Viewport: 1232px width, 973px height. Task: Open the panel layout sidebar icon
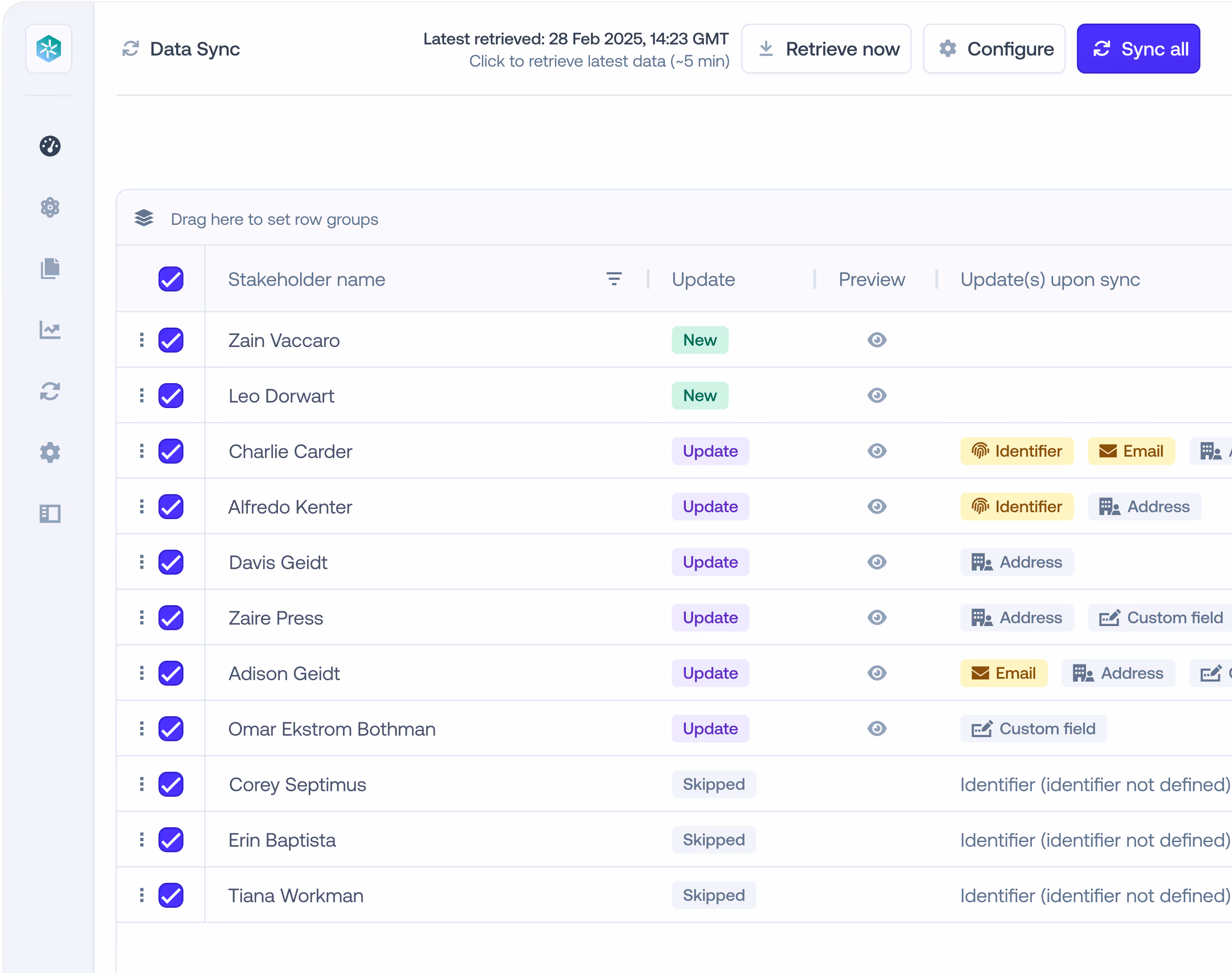tap(50, 514)
